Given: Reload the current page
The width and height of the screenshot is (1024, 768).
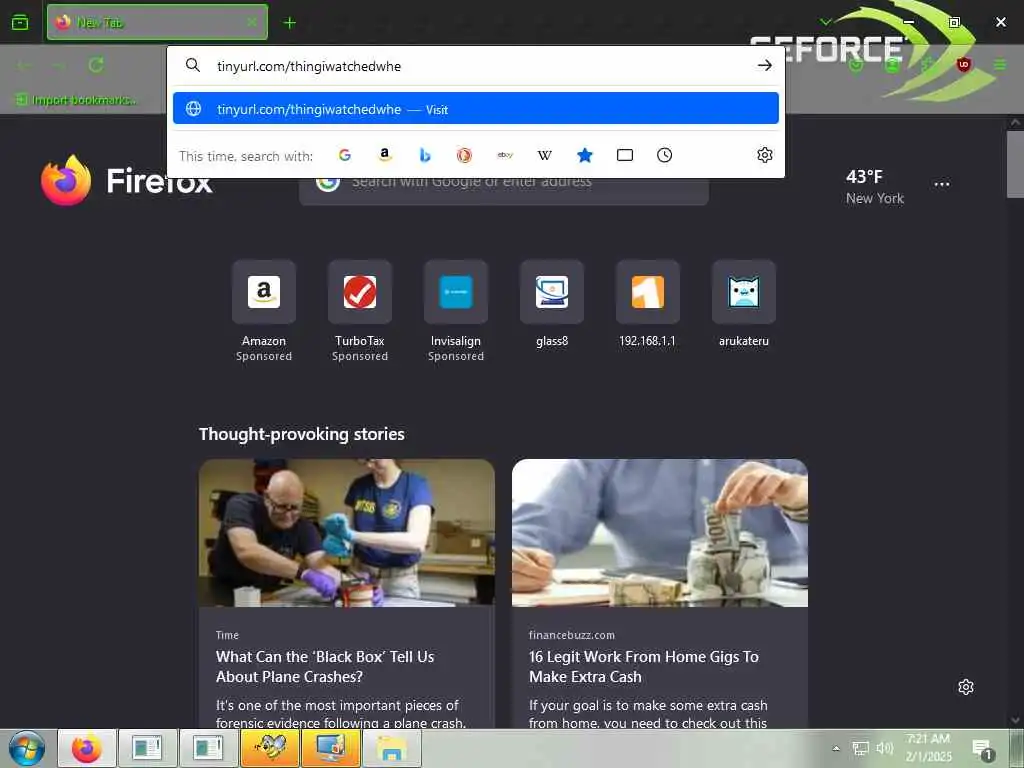Looking at the screenshot, I should (x=96, y=65).
